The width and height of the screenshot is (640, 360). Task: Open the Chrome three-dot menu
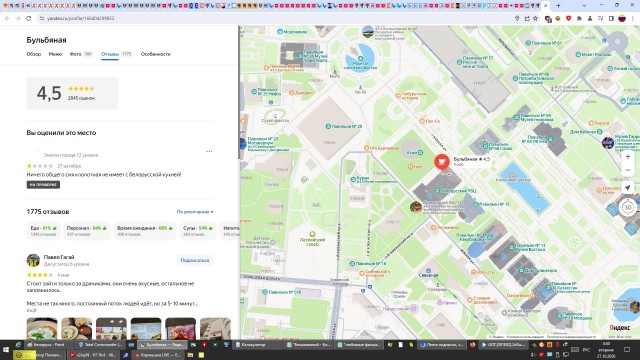click(633, 18)
